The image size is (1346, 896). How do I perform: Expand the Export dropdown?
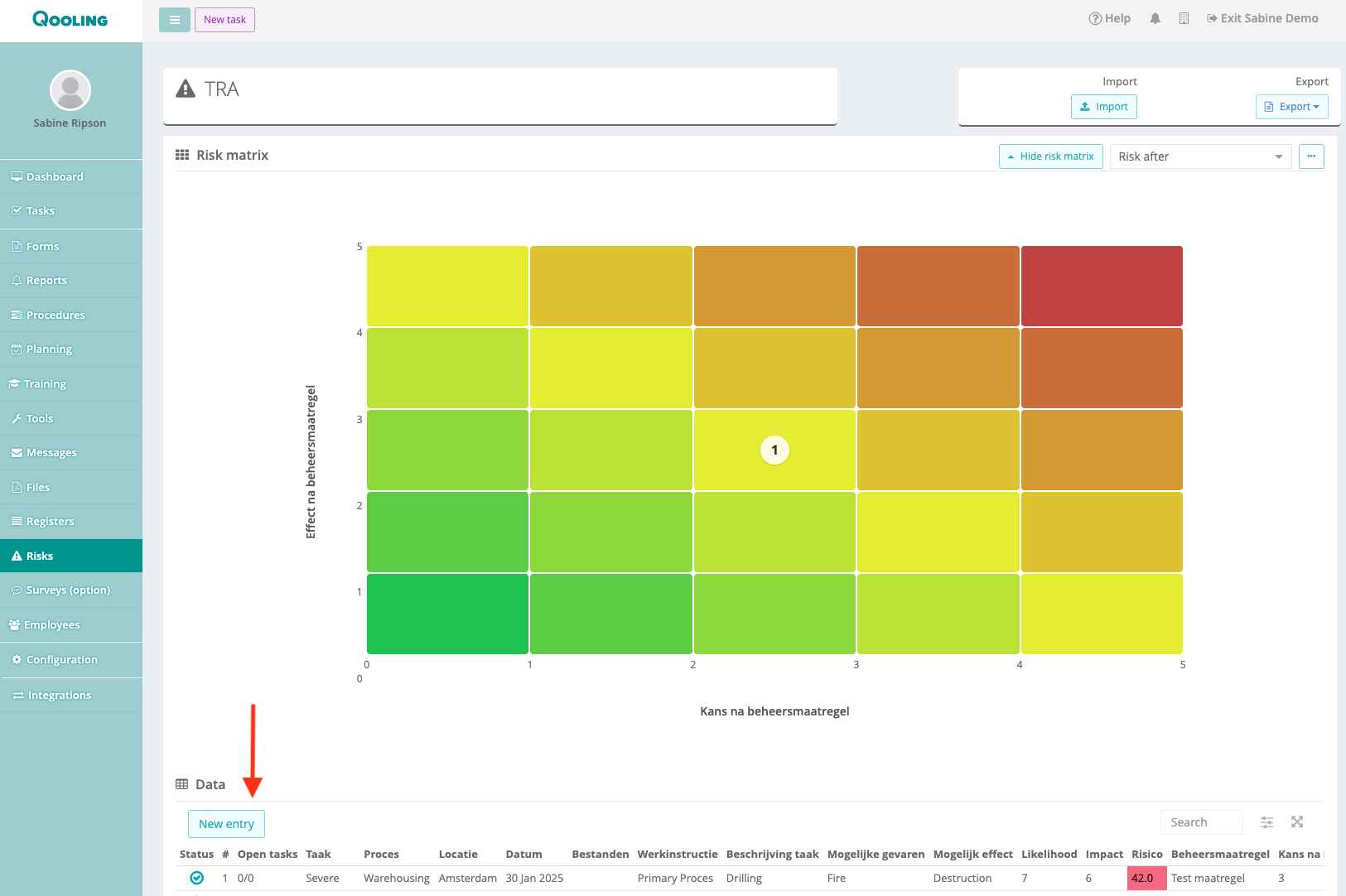(1291, 107)
